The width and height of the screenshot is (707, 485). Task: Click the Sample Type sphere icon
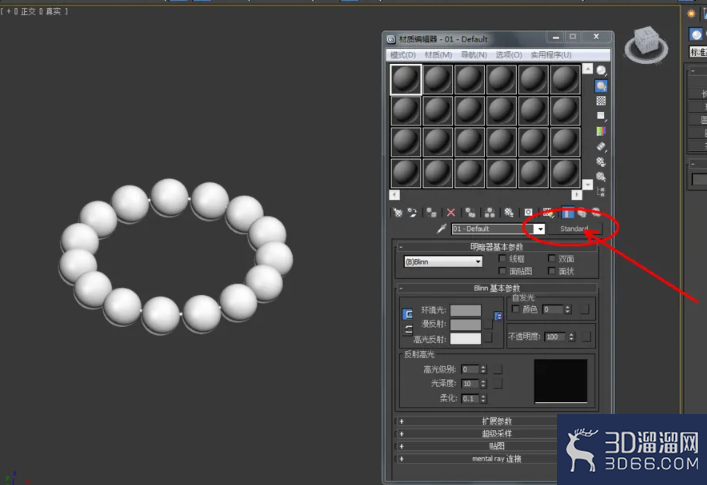point(601,70)
